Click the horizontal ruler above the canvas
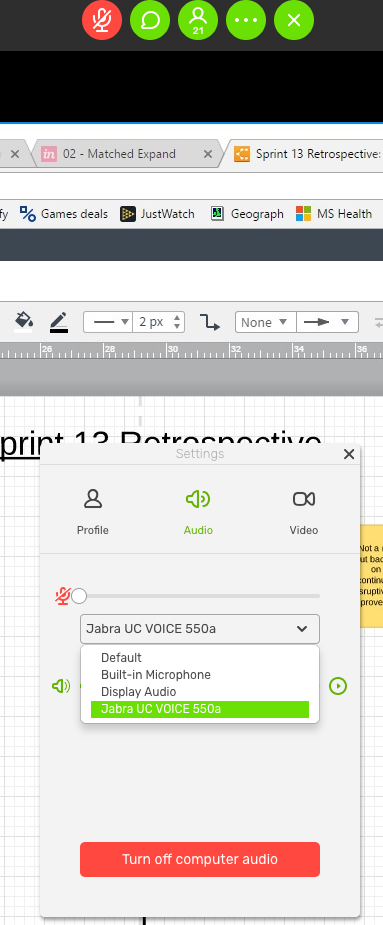Screen dimensions: 383x925 coord(191,350)
